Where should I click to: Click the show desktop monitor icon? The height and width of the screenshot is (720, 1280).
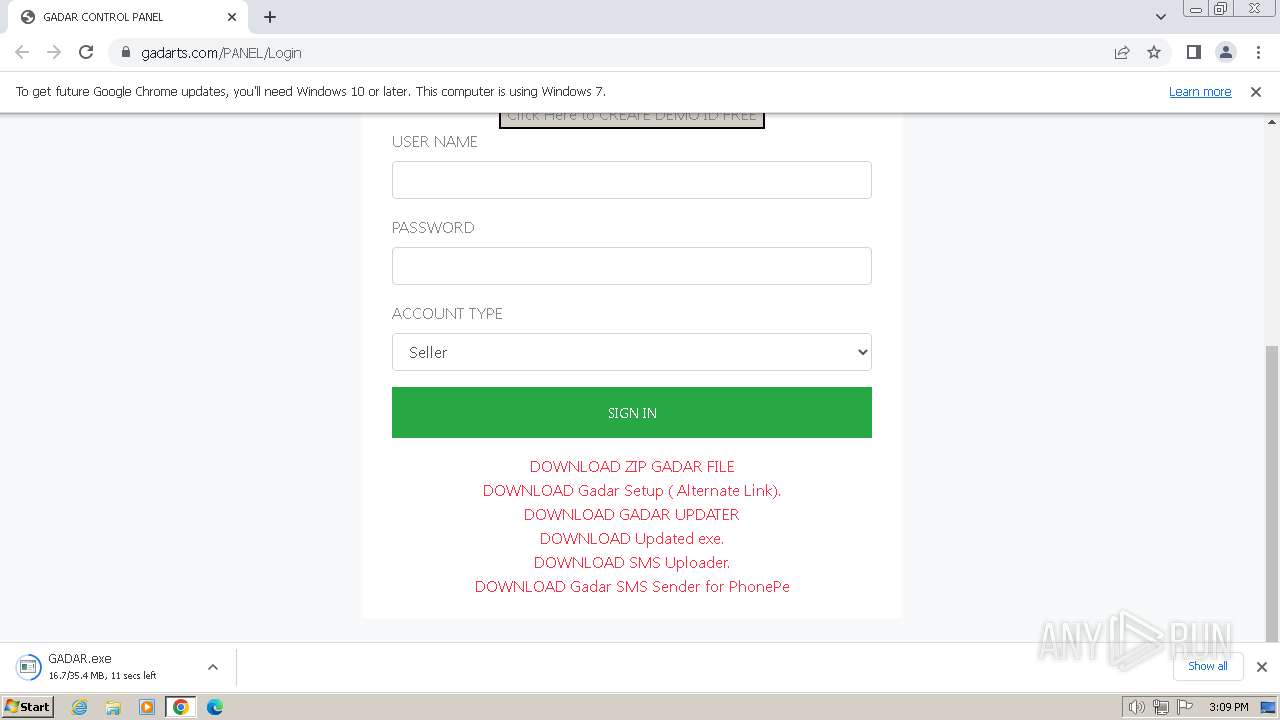tap(1268, 707)
